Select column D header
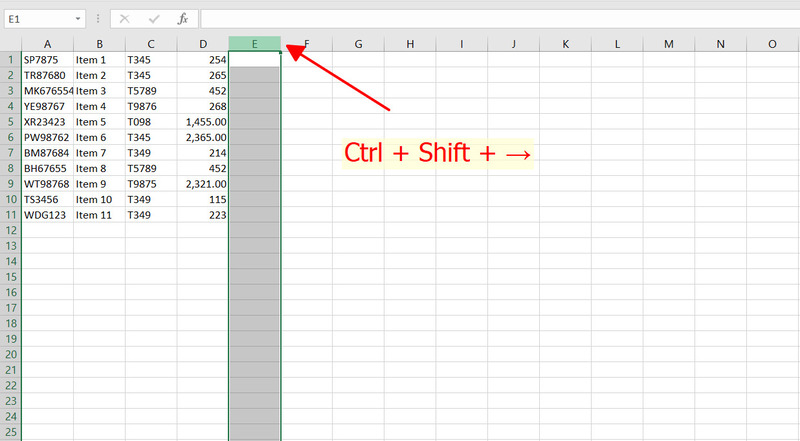The height and width of the screenshot is (441, 800). click(203, 44)
